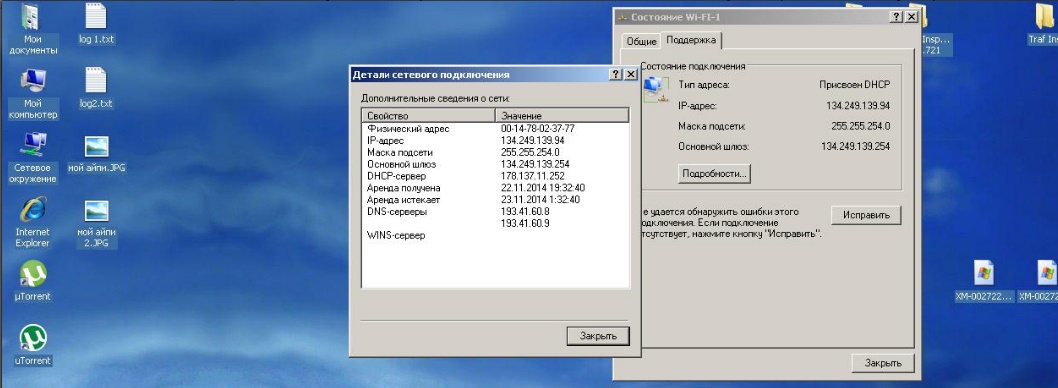Select the Traf Insp folder icon
This screenshot has width=1058, height=388.
(1043, 24)
